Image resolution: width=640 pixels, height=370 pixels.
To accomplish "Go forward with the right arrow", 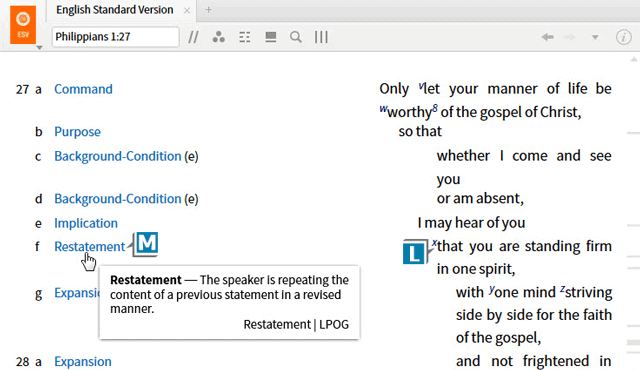I will click(x=569, y=37).
